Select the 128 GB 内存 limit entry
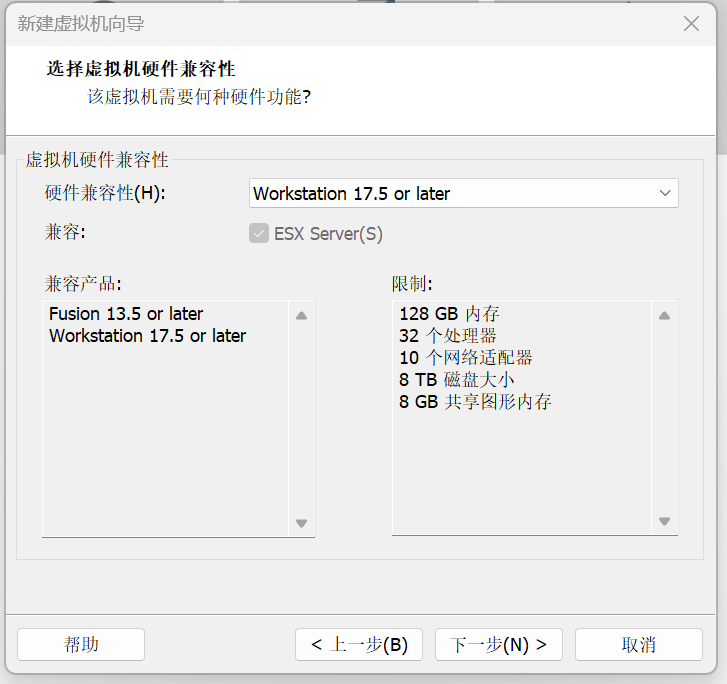727x684 pixels. coord(449,314)
